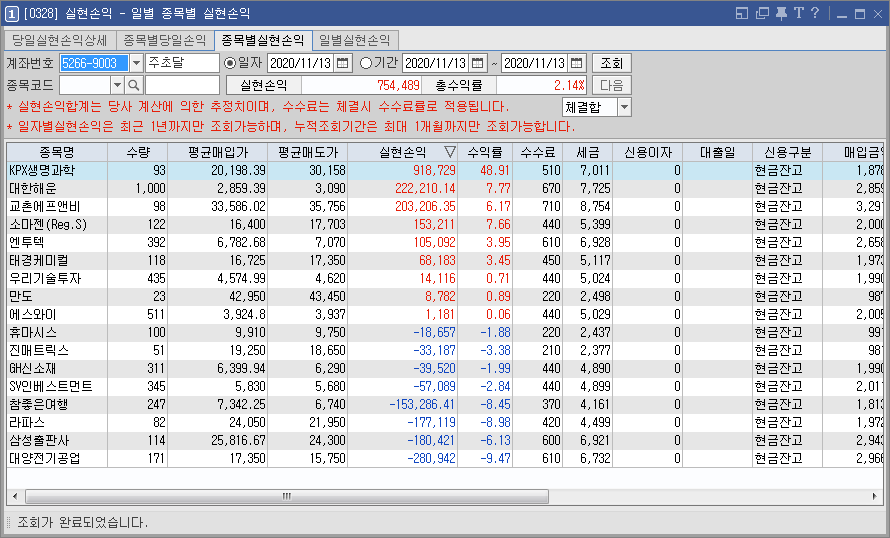Click the scrollbar right arrow
The width and height of the screenshot is (890, 538).
875,497
